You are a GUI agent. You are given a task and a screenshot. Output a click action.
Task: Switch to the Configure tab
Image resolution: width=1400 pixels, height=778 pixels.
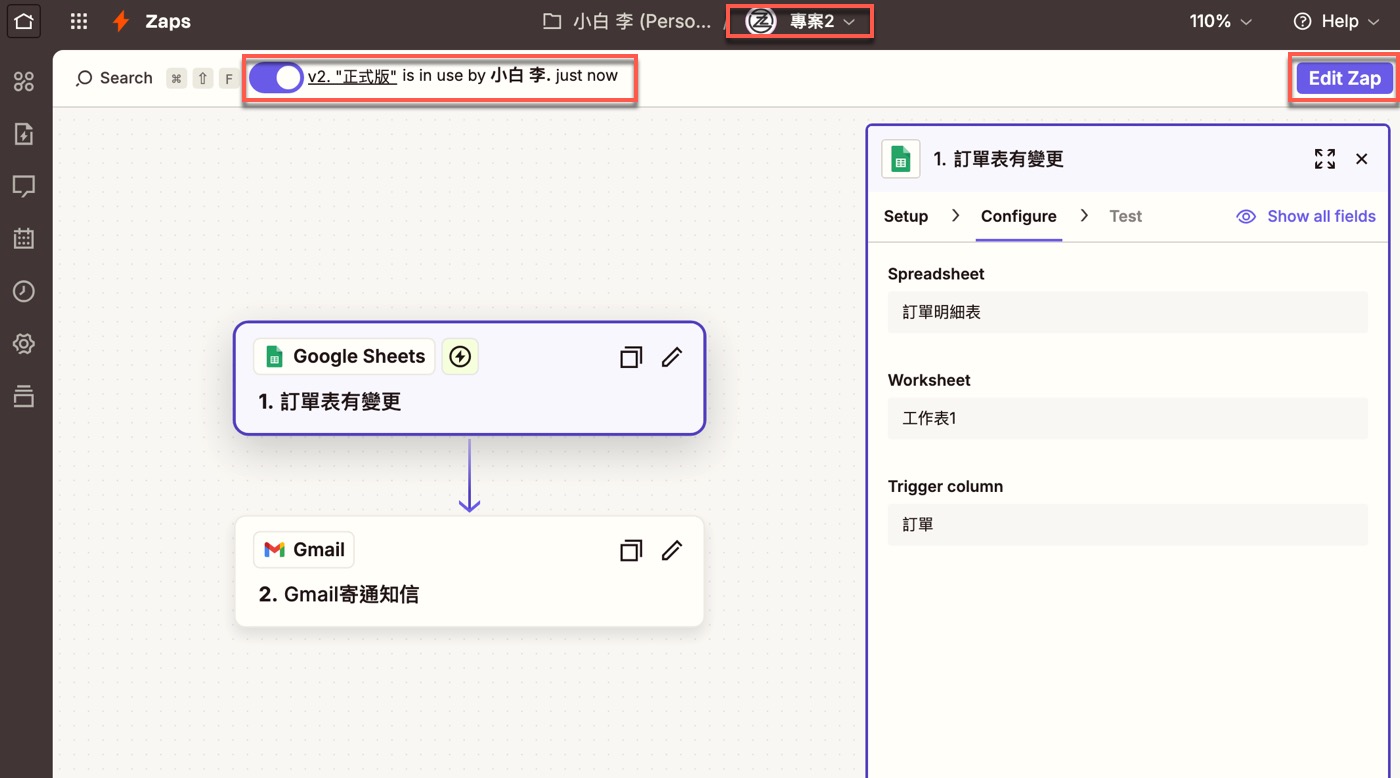click(1018, 216)
